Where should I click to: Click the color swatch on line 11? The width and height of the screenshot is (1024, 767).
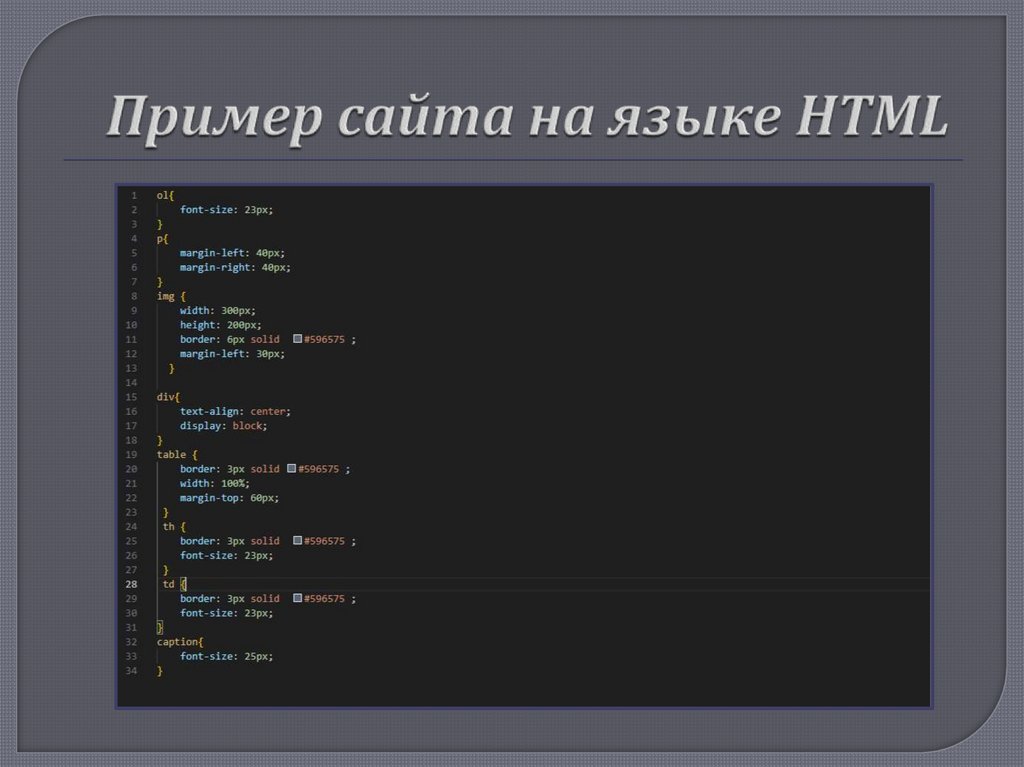pos(297,338)
